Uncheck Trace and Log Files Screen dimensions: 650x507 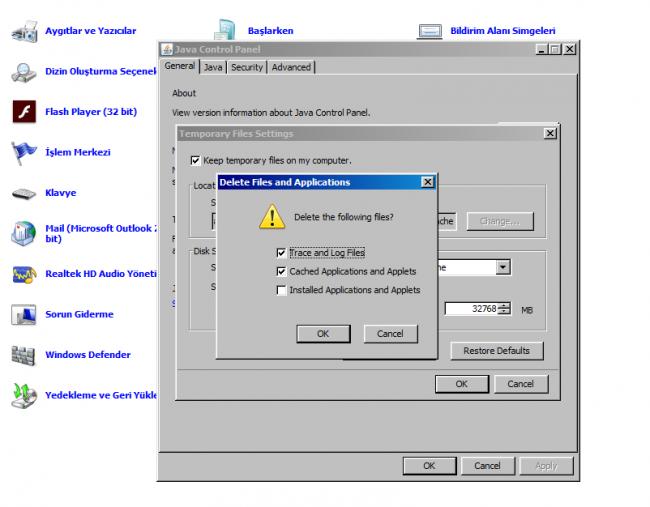[x=281, y=253]
